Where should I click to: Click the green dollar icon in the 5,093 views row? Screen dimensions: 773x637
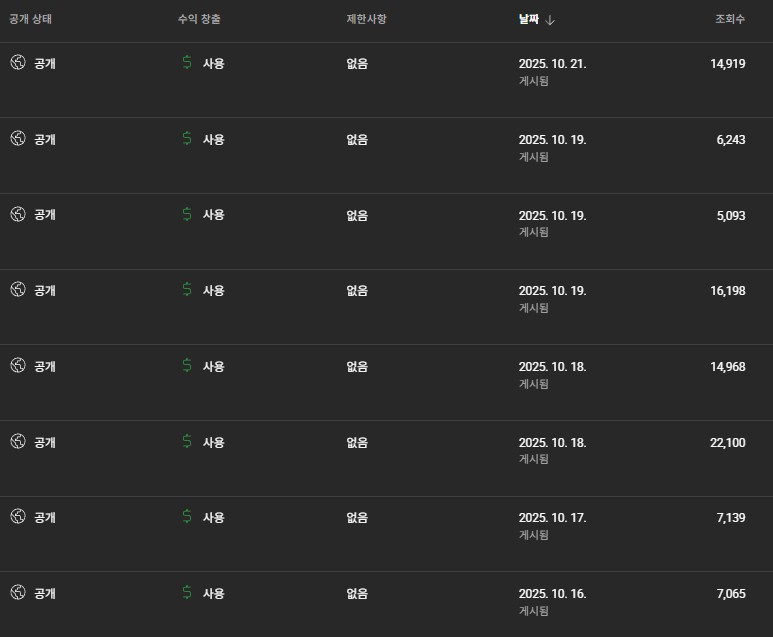point(187,214)
